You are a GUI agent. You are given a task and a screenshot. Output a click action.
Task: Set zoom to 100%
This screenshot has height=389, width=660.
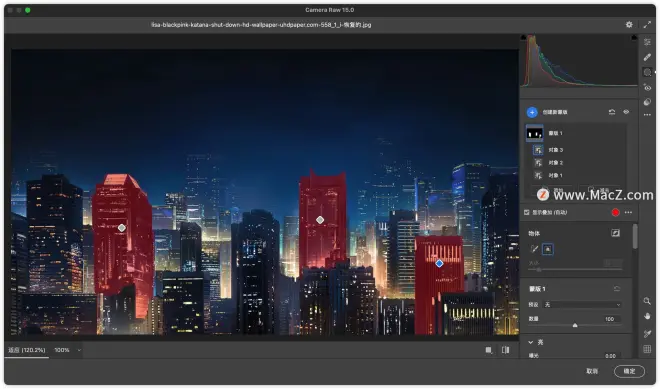coord(62,350)
